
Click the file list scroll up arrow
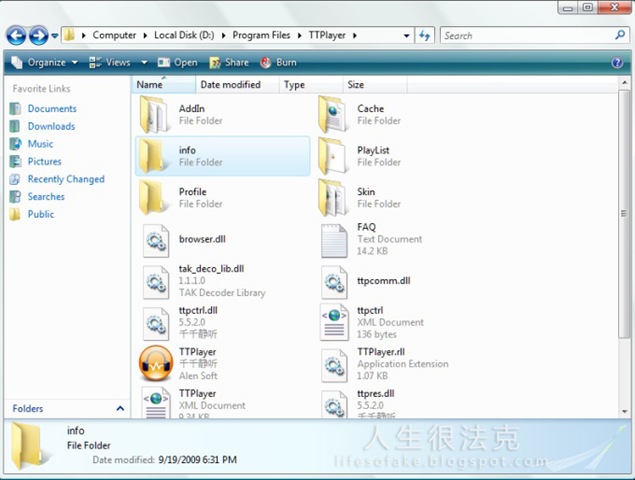[624, 83]
